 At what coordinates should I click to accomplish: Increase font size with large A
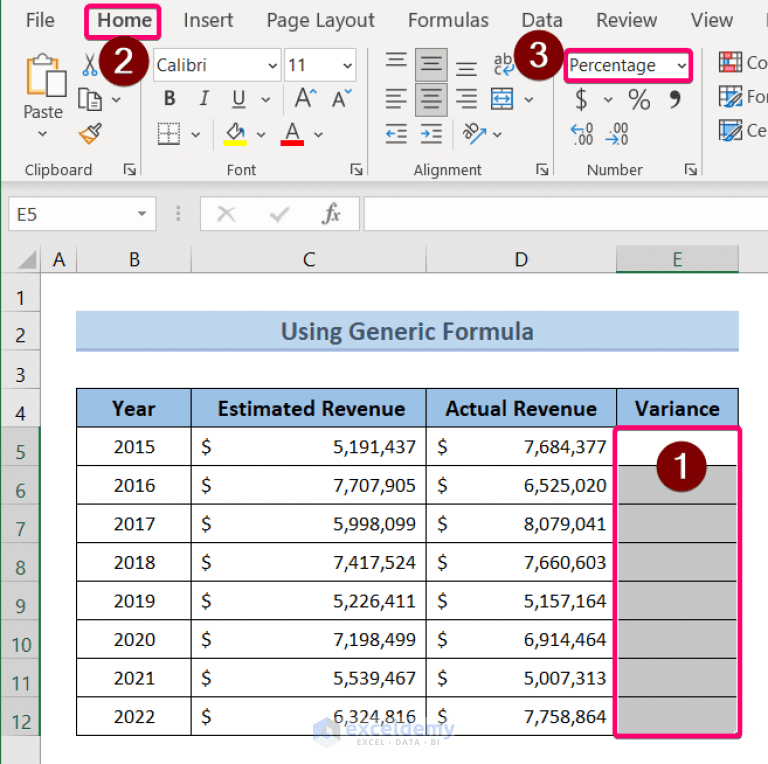click(306, 98)
